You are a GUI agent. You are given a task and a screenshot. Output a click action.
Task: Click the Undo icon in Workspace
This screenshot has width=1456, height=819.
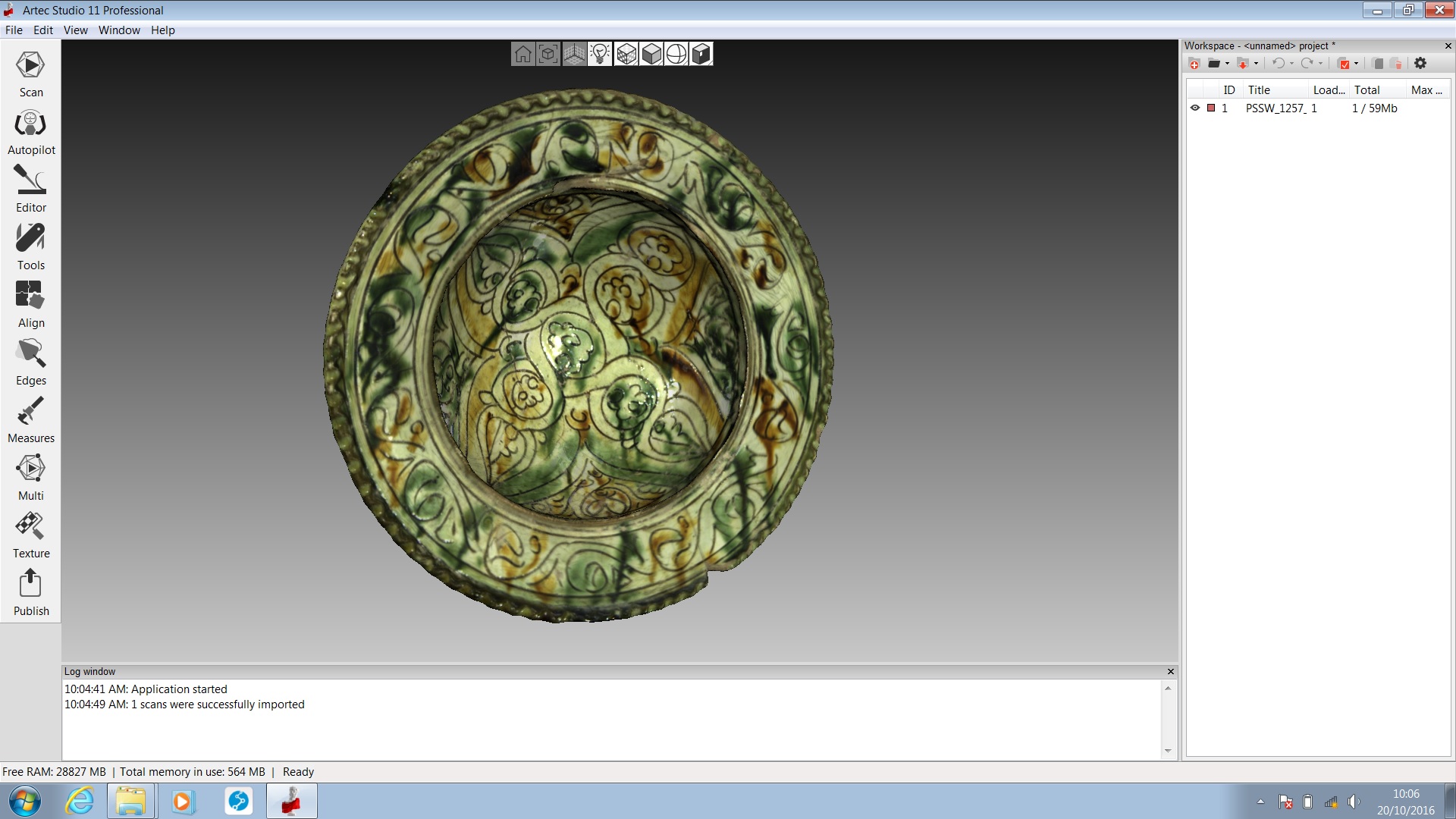point(1279,64)
